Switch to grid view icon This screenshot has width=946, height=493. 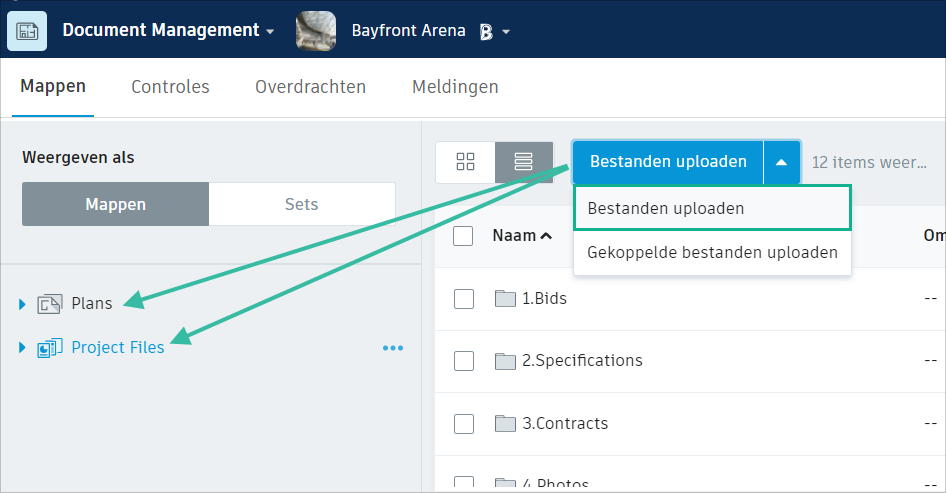pos(465,162)
